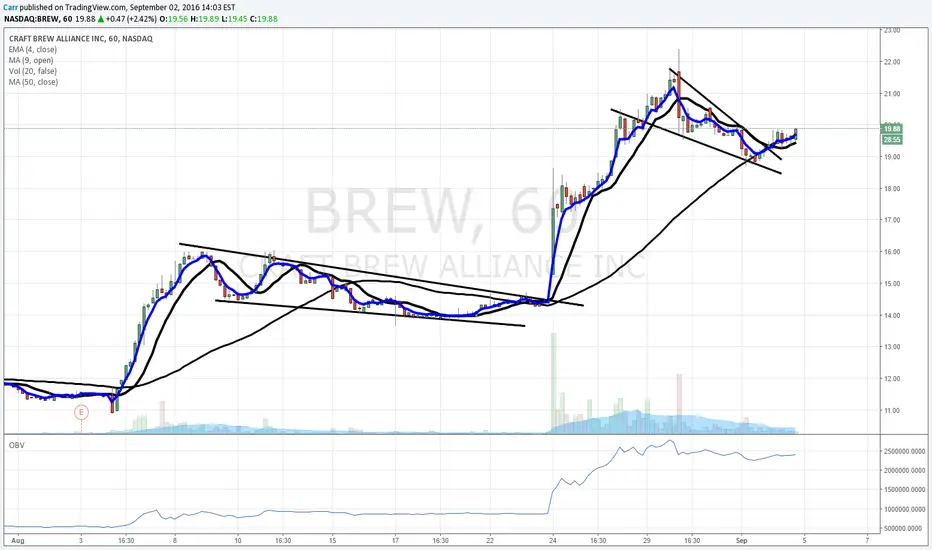Click the 29 date label on time axis
The height and width of the screenshot is (550, 932).
click(x=647, y=541)
